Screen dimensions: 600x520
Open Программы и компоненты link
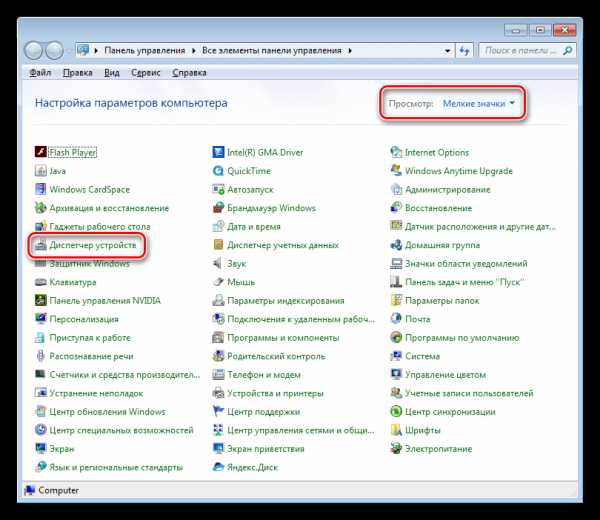(x=283, y=337)
